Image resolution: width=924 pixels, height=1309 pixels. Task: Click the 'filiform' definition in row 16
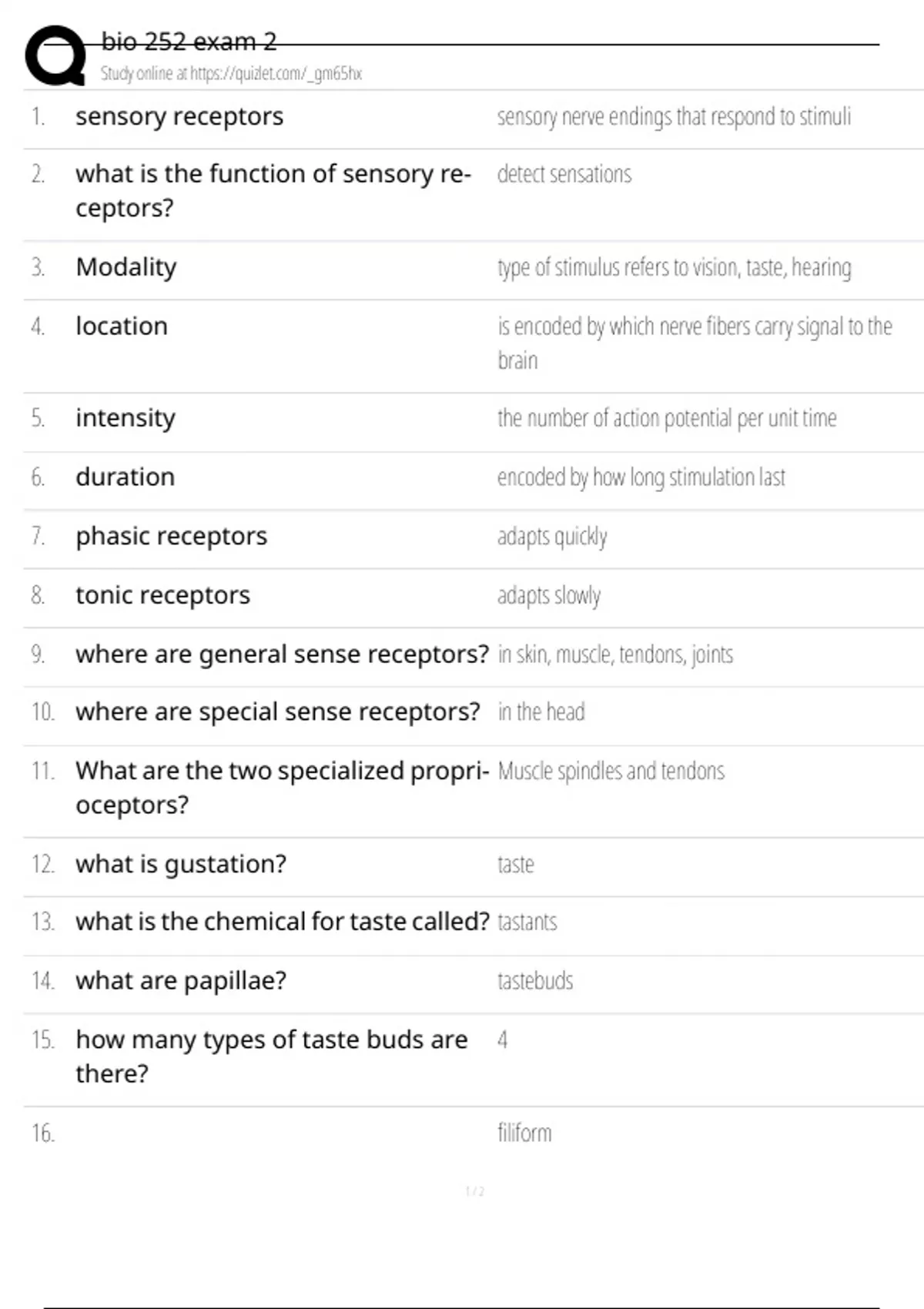click(524, 1133)
